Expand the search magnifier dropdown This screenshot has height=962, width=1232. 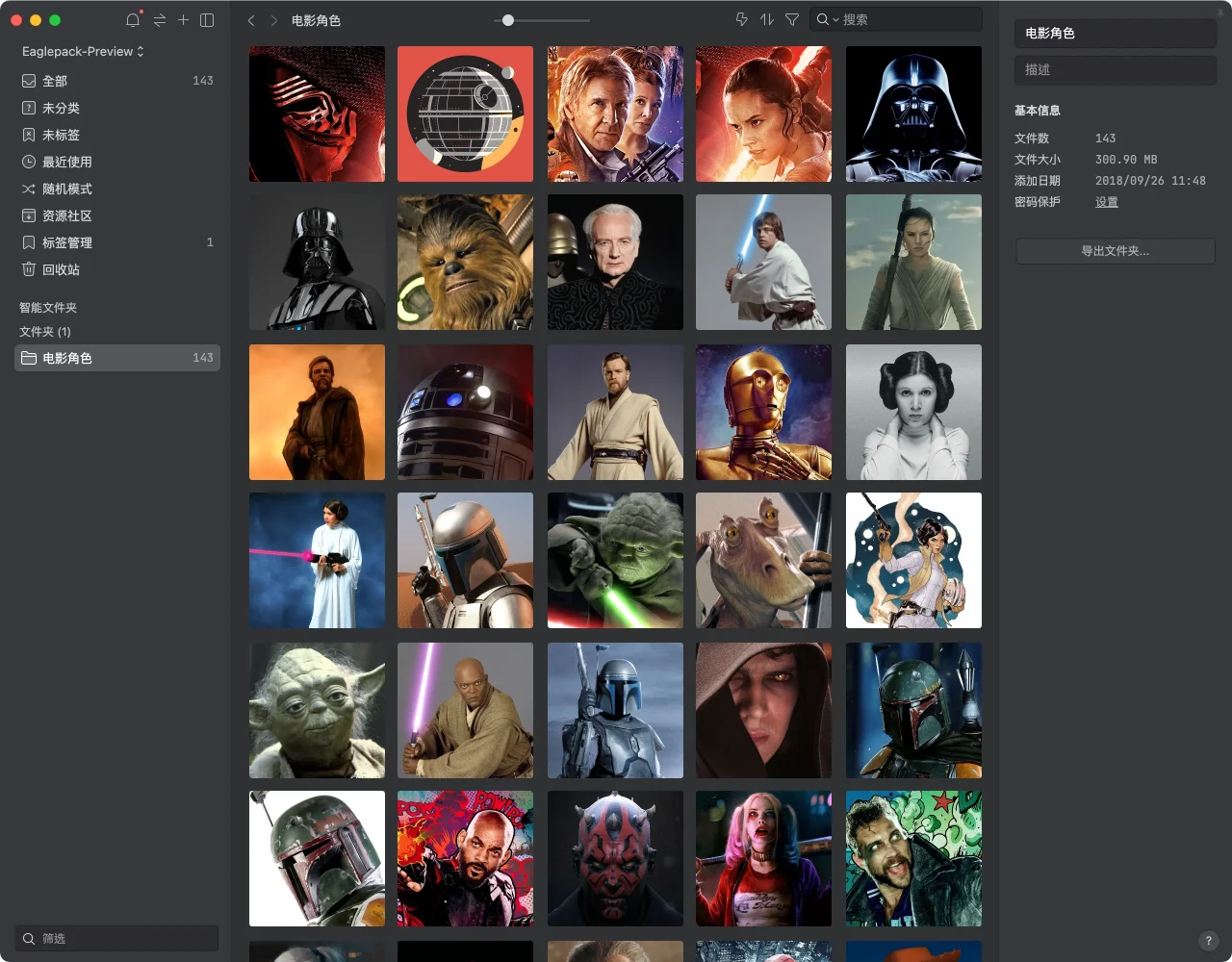pyautogui.click(x=828, y=19)
